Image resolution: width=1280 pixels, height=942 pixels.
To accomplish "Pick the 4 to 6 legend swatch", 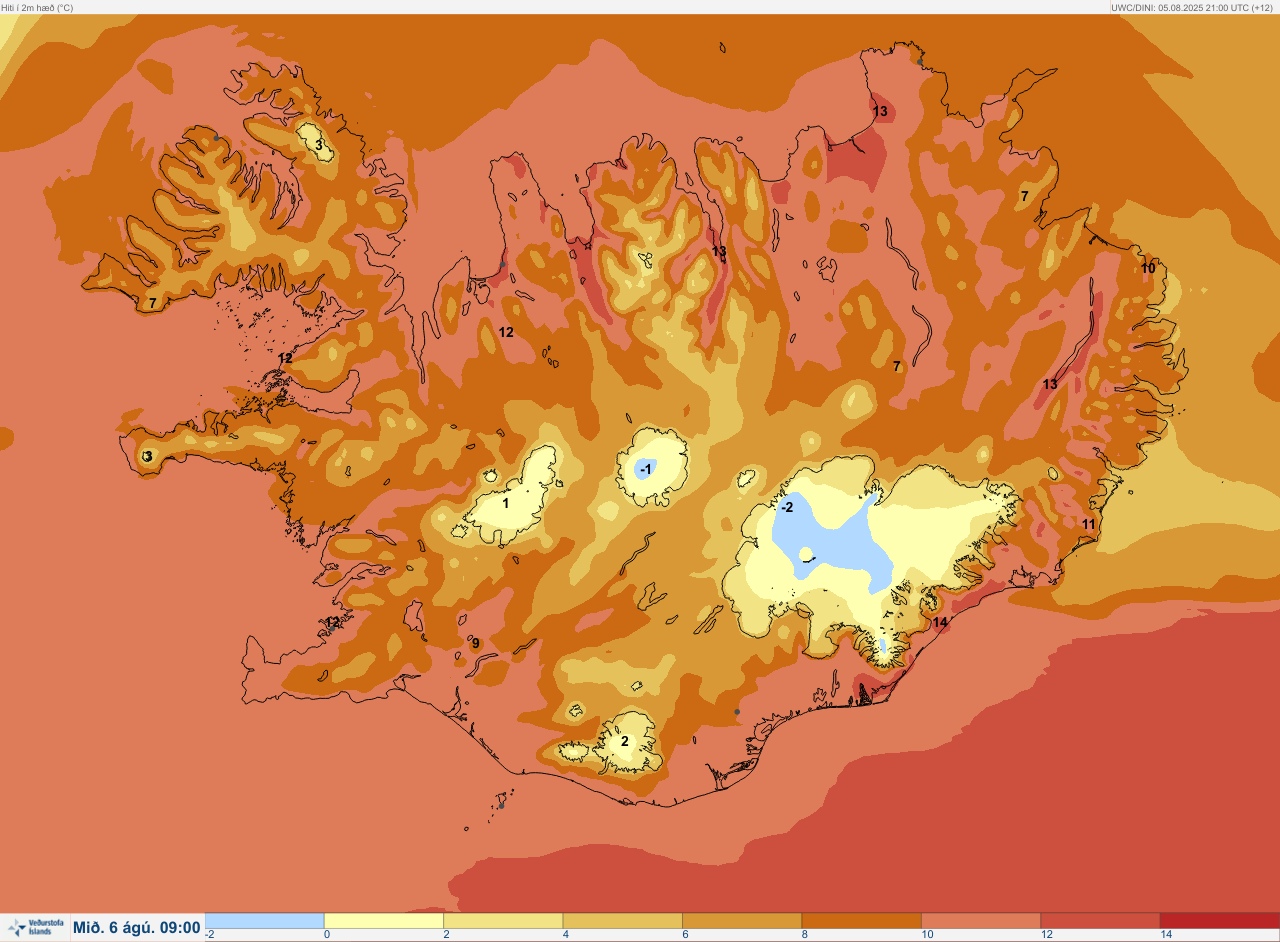I will [x=622, y=920].
